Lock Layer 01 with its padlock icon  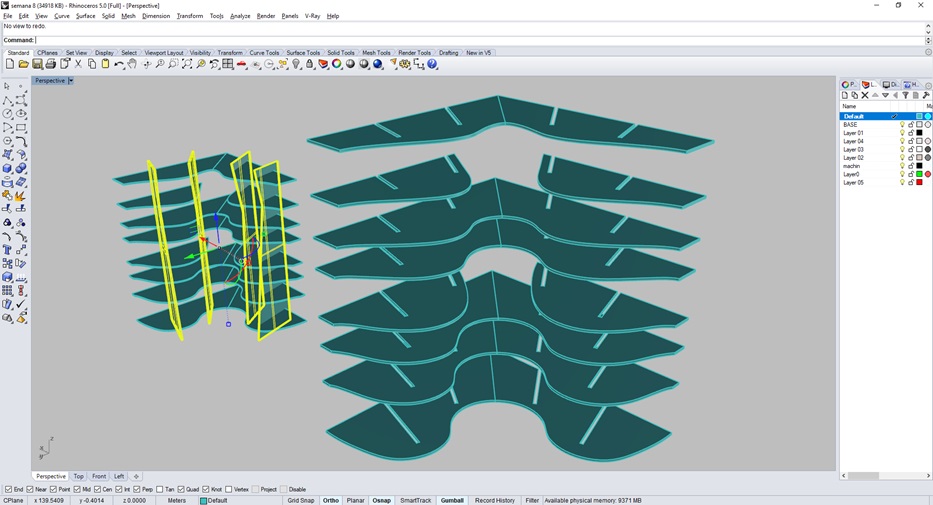tap(911, 133)
